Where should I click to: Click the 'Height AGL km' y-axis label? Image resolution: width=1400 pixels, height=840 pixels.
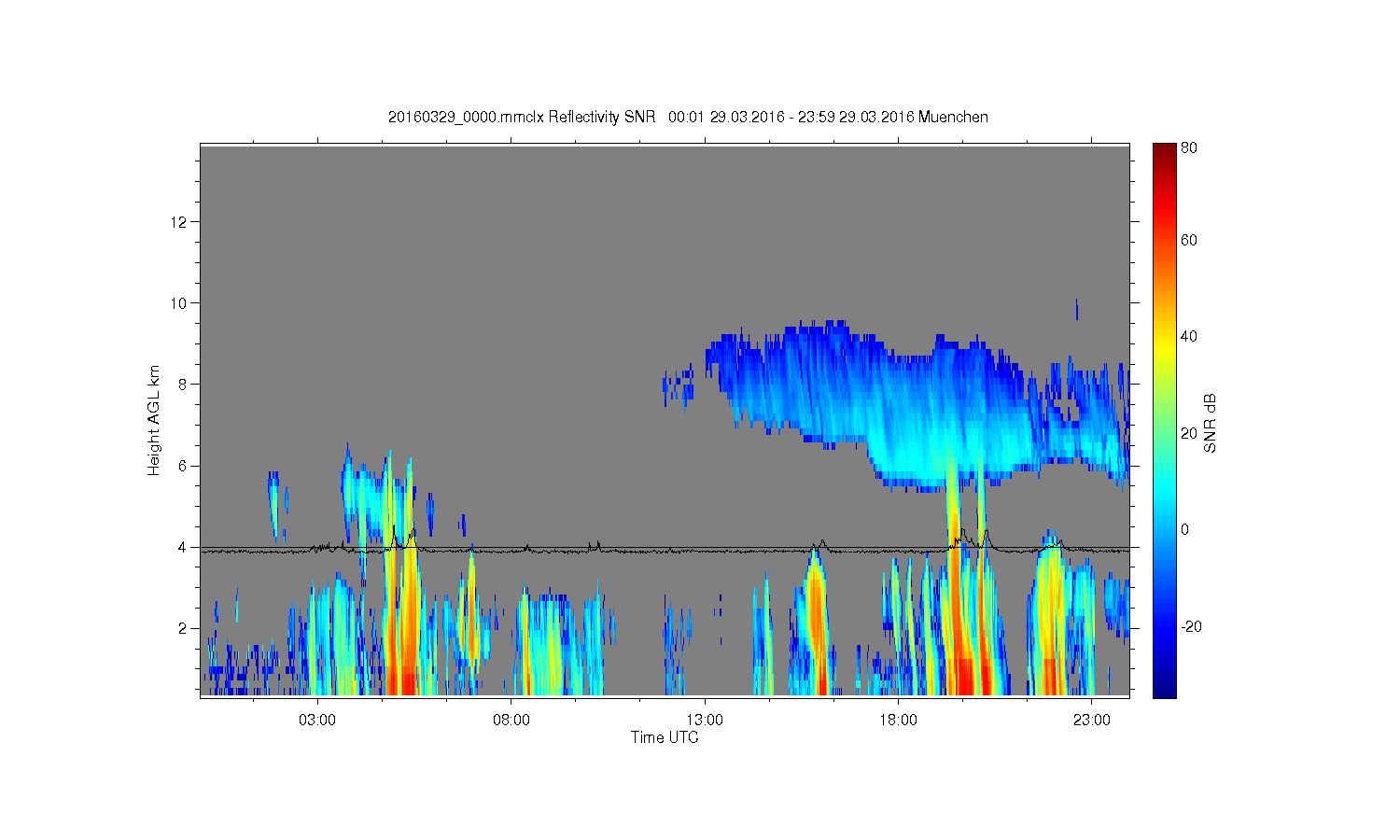tap(154, 420)
